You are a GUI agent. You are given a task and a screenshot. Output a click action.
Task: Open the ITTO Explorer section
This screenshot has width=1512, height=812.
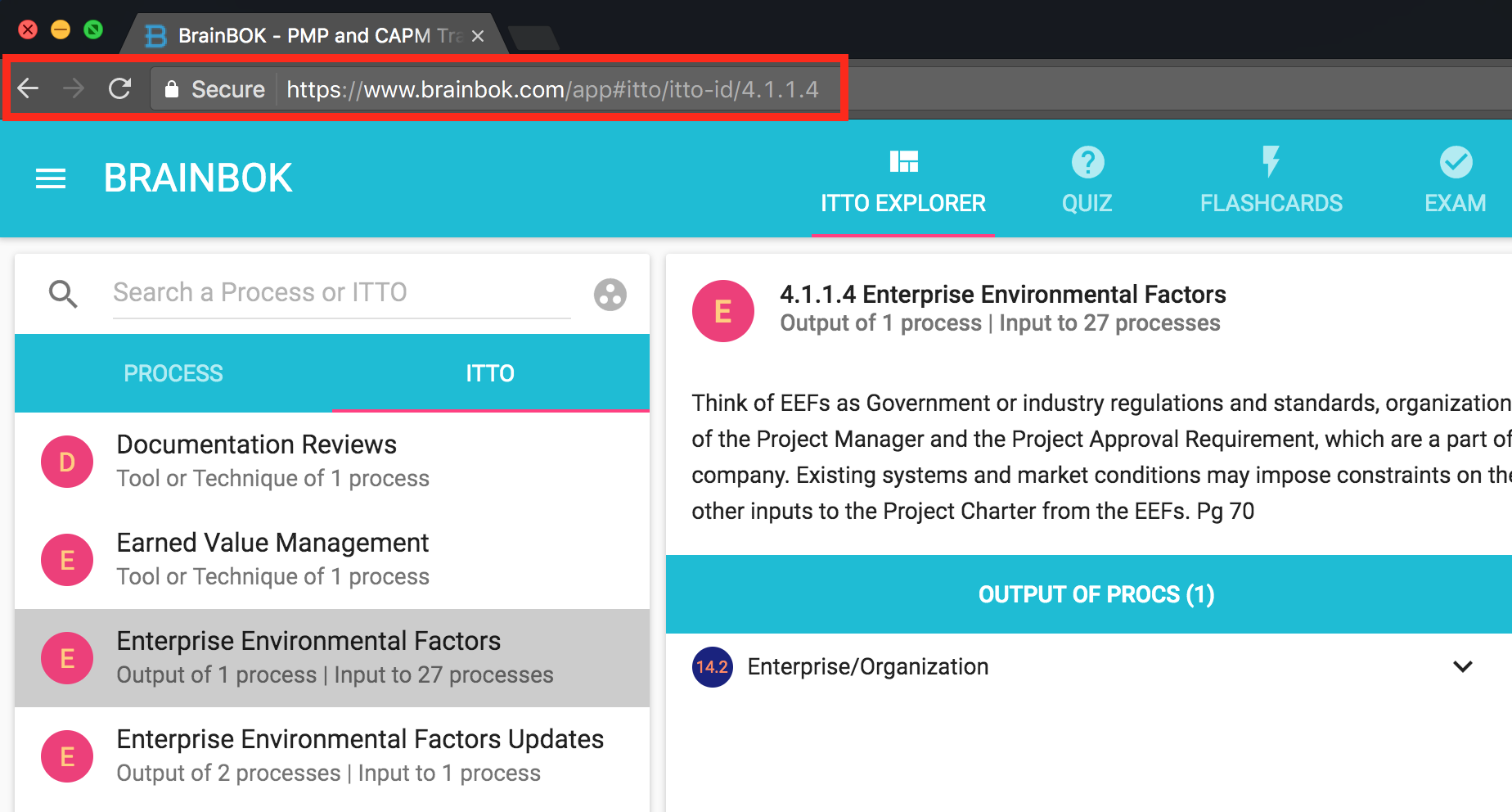(903, 182)
